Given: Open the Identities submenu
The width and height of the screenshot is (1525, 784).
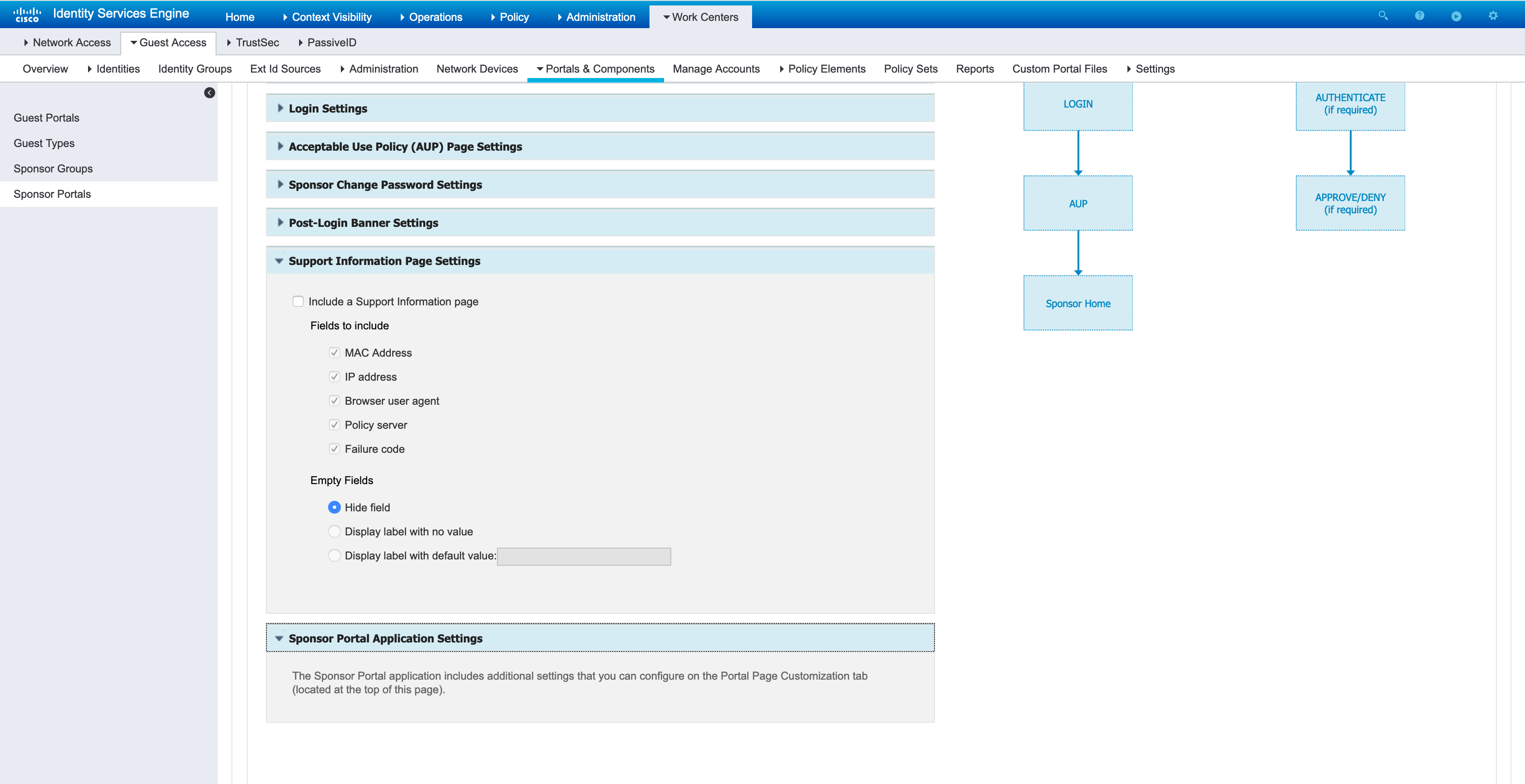Looking at the screenshot, I should [113, 69].
